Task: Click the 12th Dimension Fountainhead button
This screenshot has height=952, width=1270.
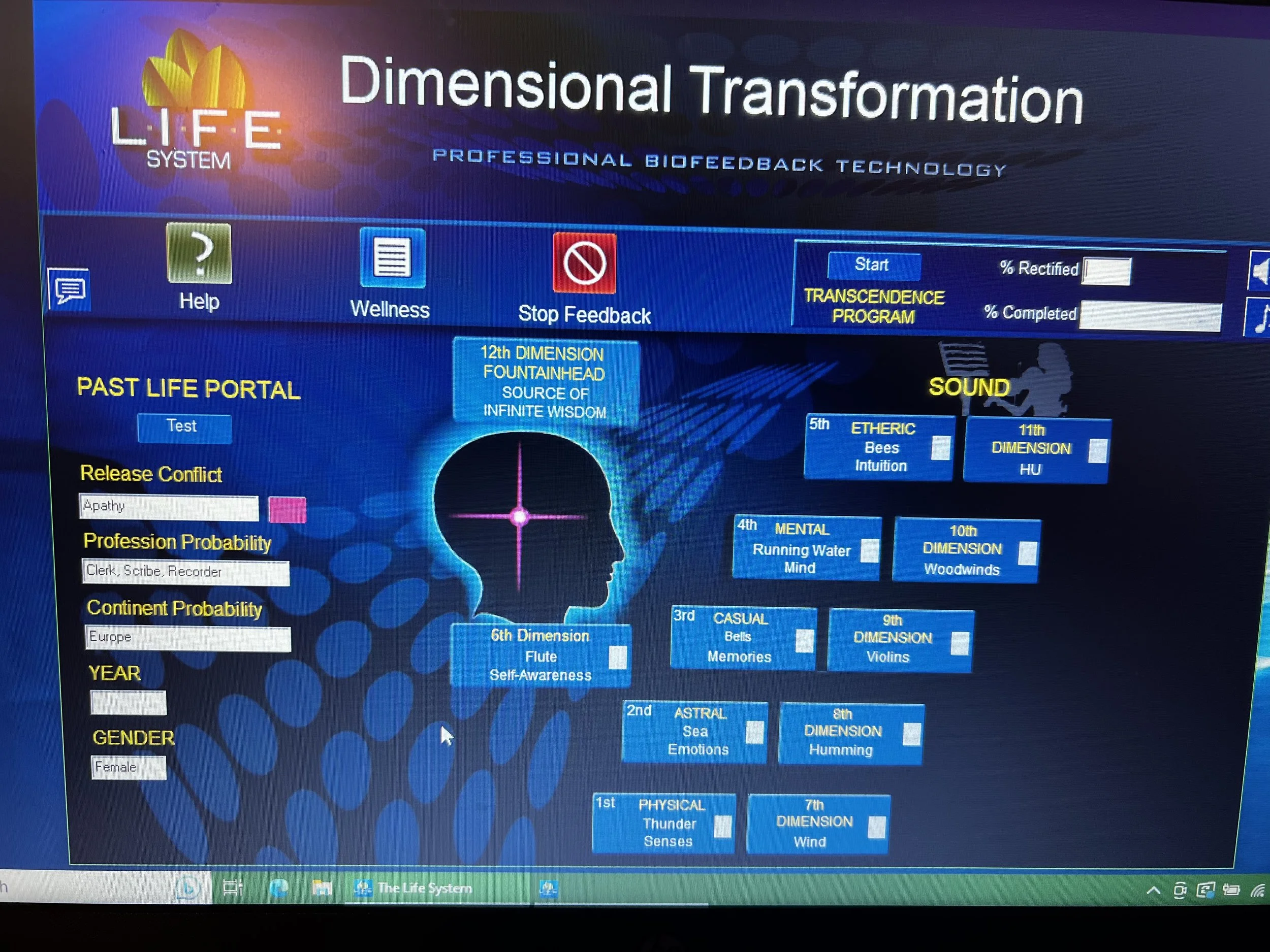Action: coord(545,382)
